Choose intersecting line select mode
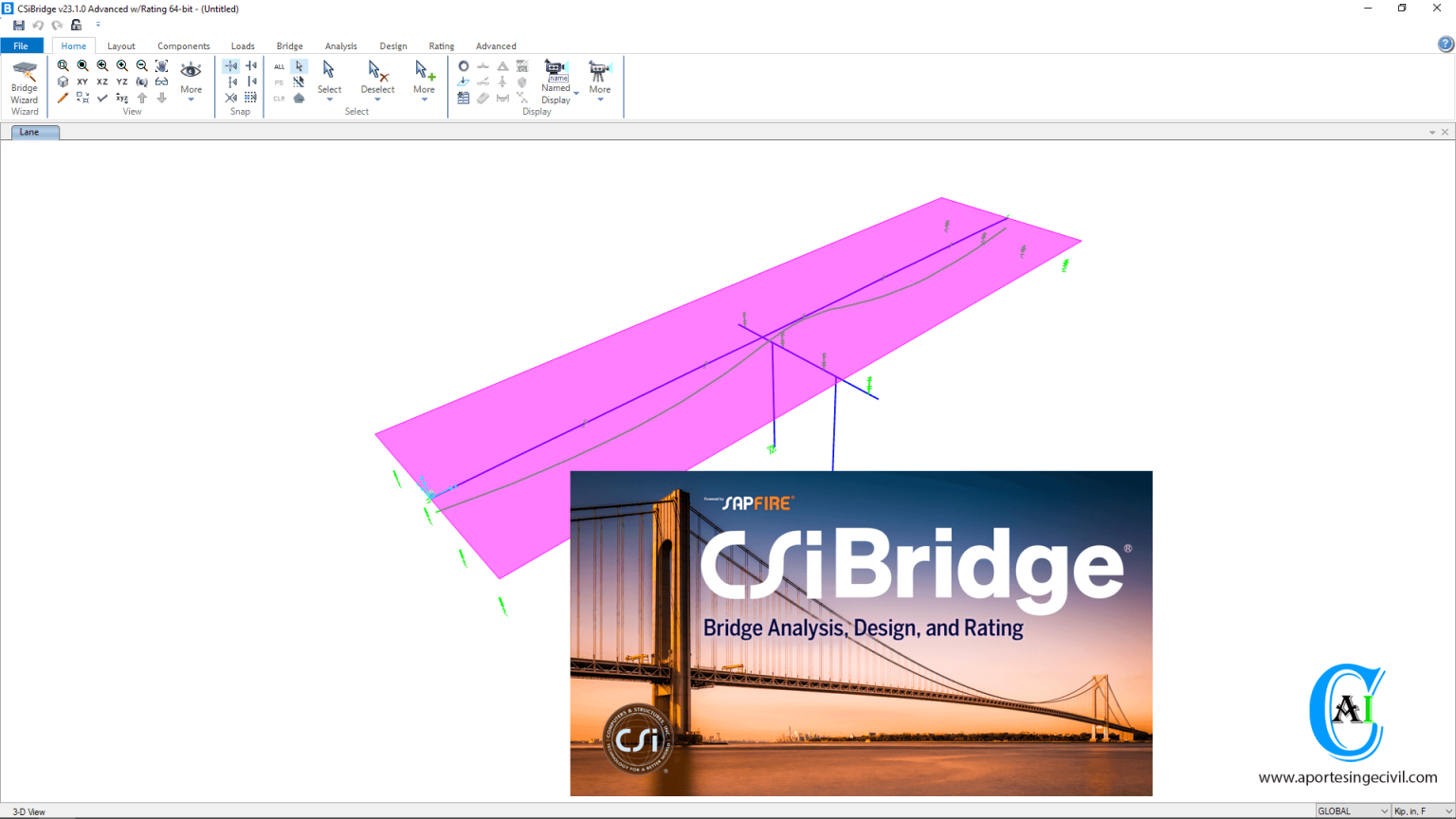1456x819 pixels. 299,82
